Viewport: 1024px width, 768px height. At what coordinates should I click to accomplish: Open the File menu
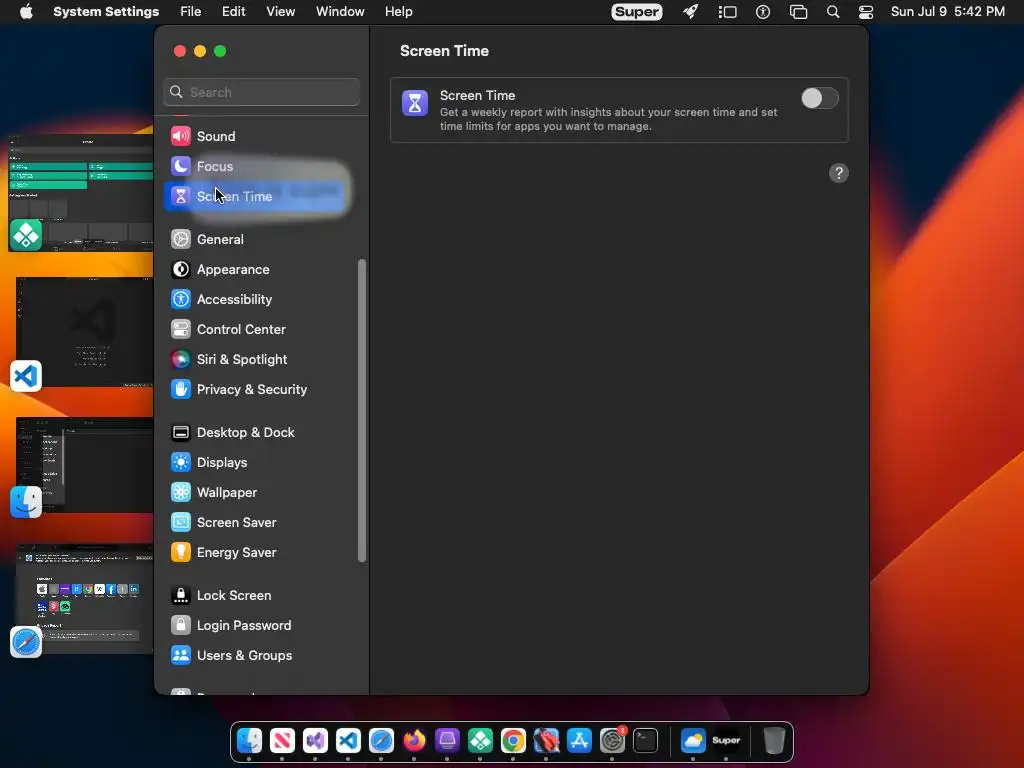point(191,12)
